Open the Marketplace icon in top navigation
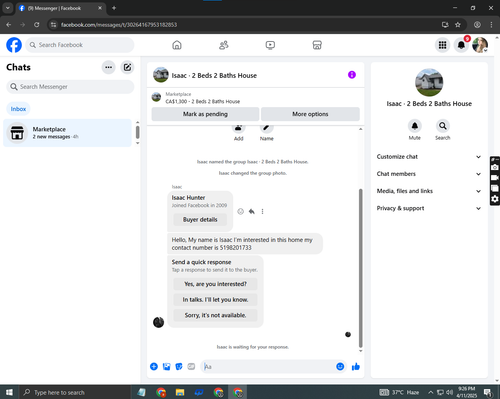The height and width of the screenshot is (399, 500). (317, 45)
